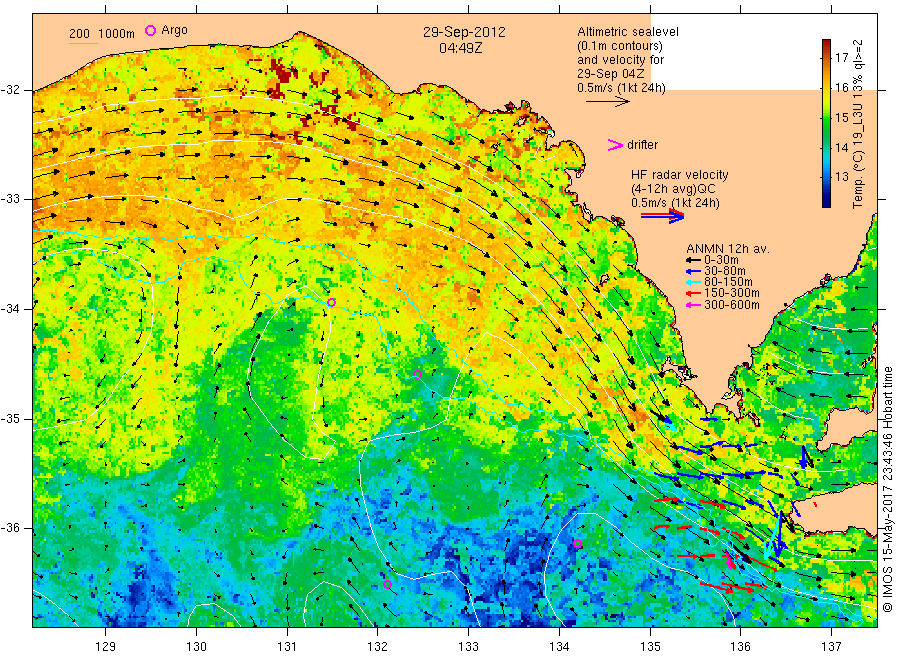
Task: Click the cyan 80-150m ANMN legend arrow
Action: tap(693, 282)
